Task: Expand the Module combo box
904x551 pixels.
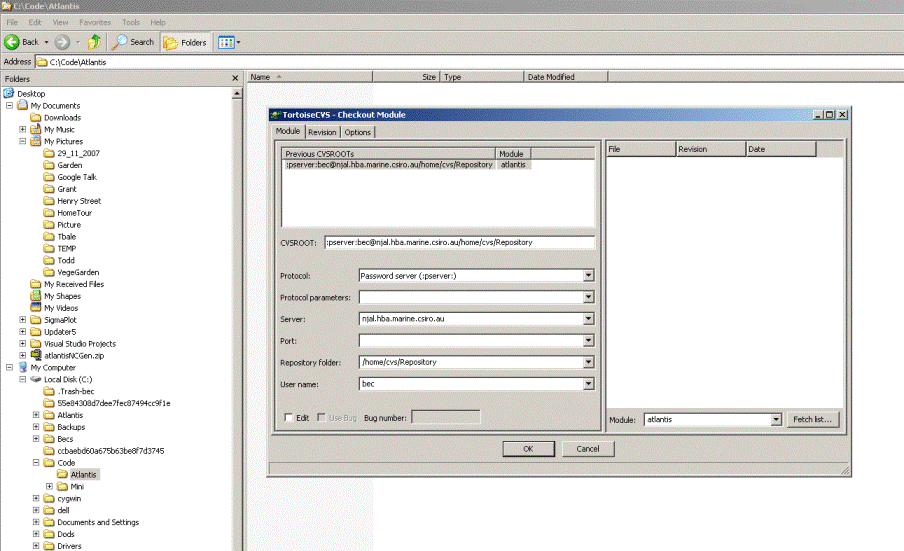Action: coord(777,419)
